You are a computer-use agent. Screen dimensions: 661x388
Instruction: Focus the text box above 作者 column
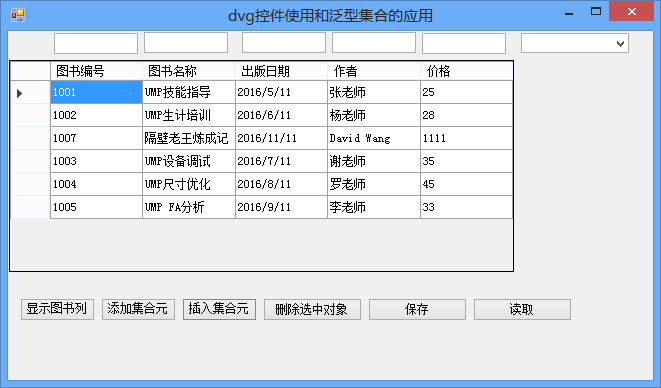point(374,43)
